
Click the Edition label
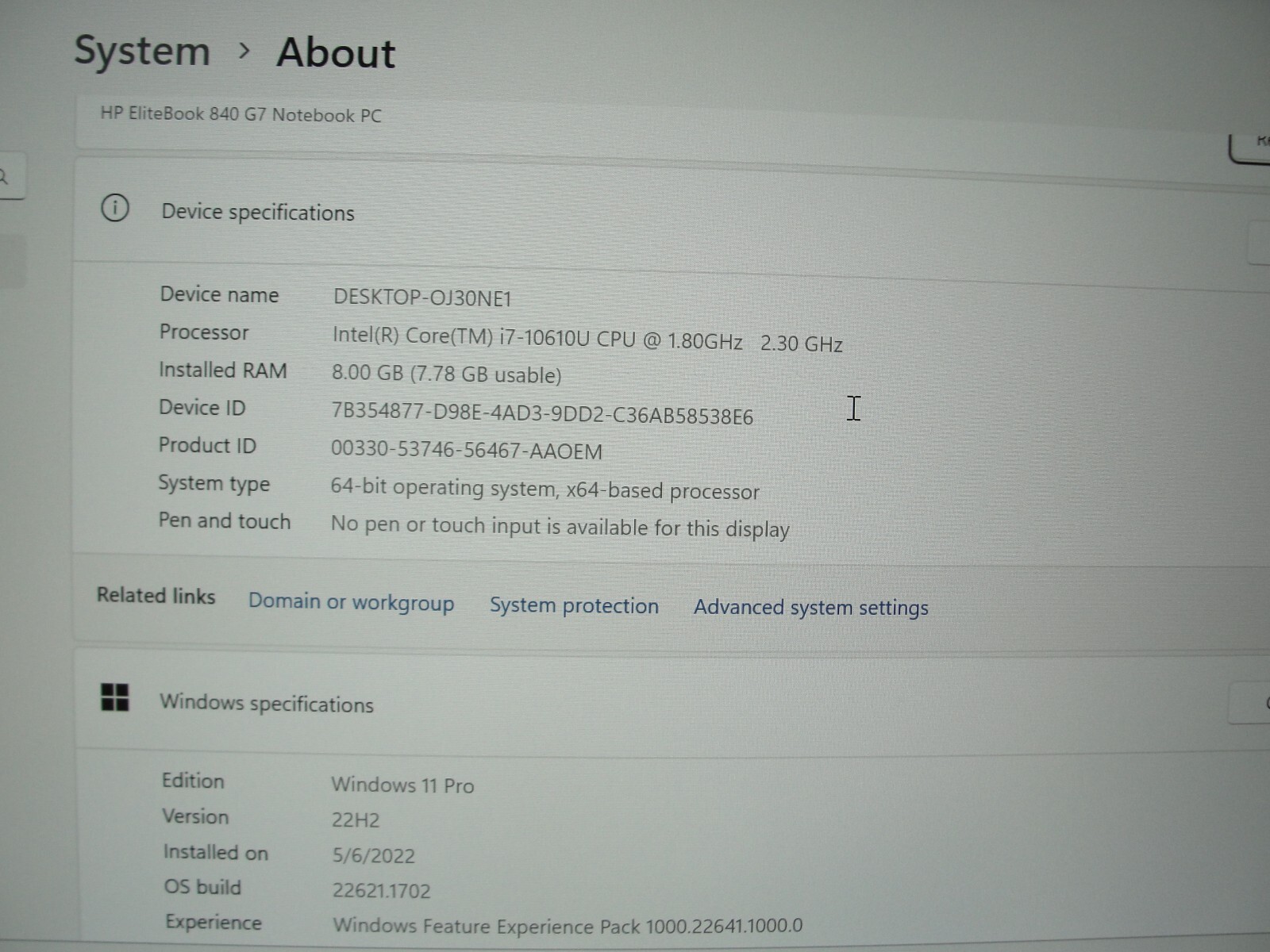[x=193, y=781]
